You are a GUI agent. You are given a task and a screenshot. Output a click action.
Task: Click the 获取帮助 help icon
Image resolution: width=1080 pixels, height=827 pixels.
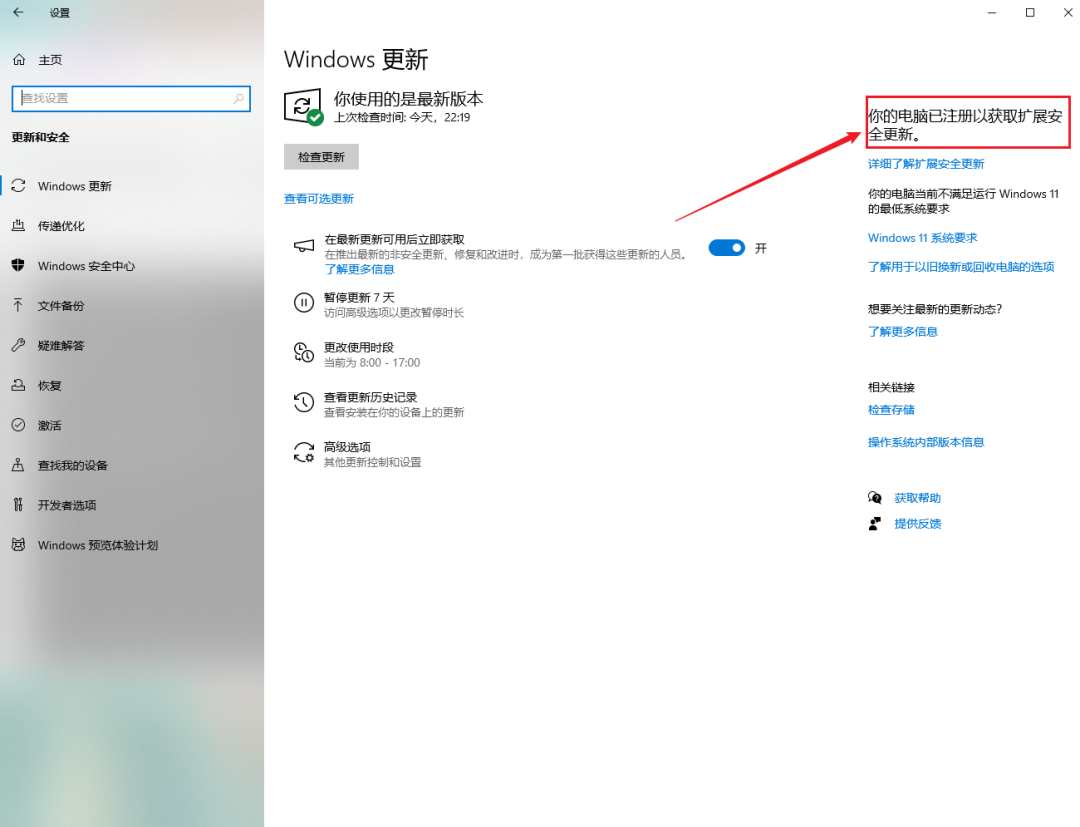click(874, 497)
